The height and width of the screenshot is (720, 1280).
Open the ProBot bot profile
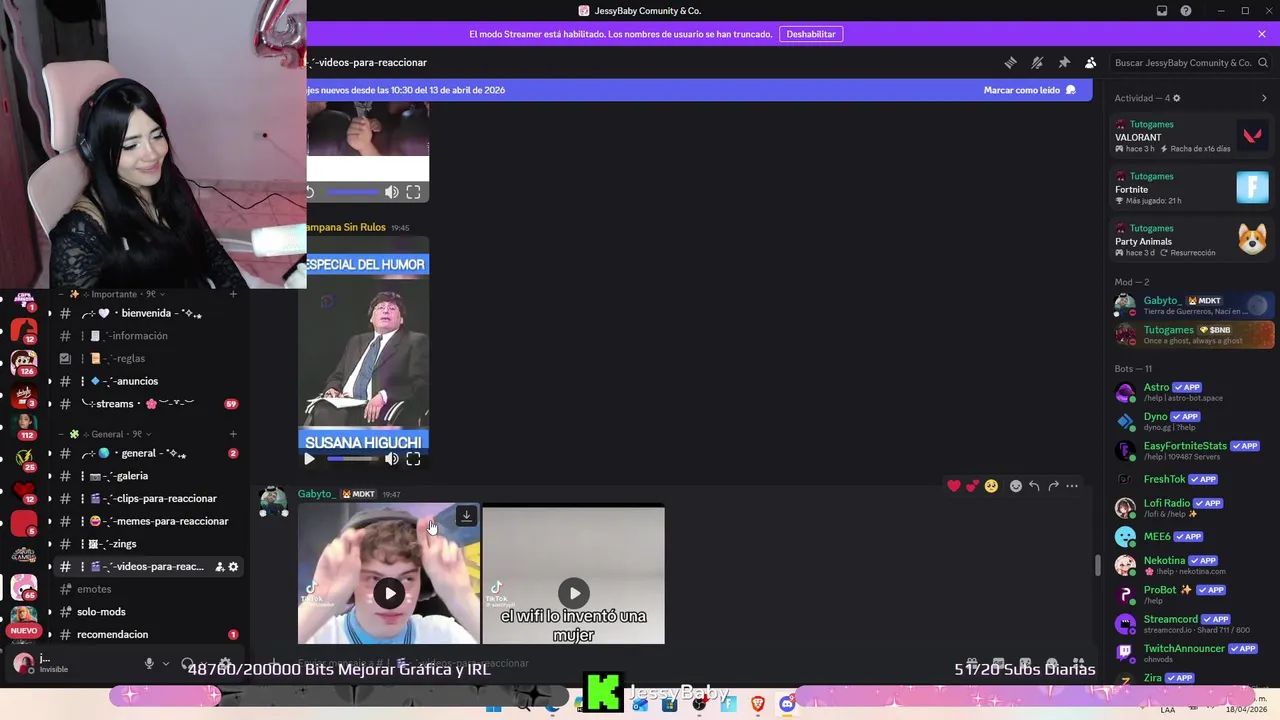click(x=1192, y=594)
